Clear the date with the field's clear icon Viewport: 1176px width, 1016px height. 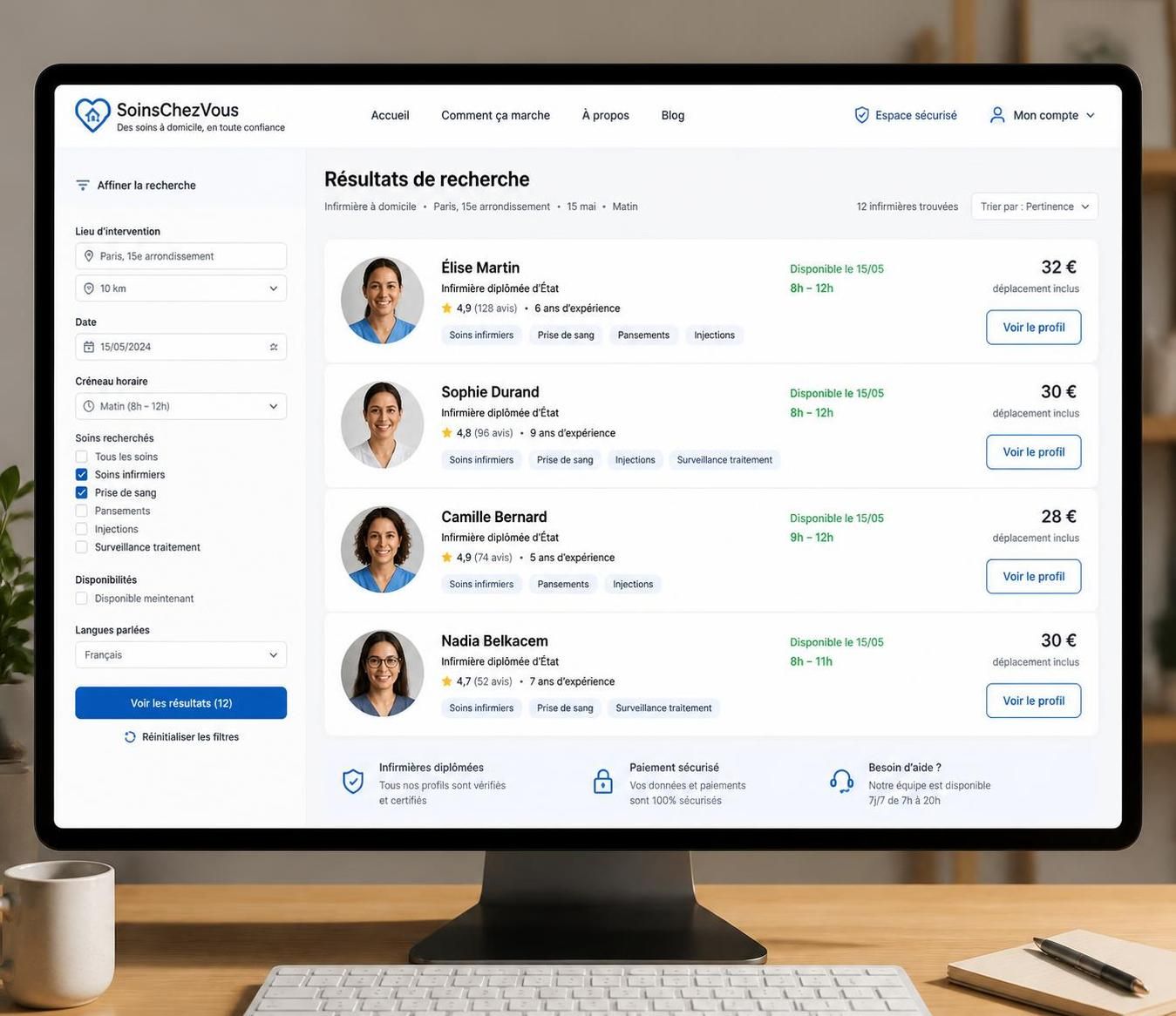(x=274, y=347)
